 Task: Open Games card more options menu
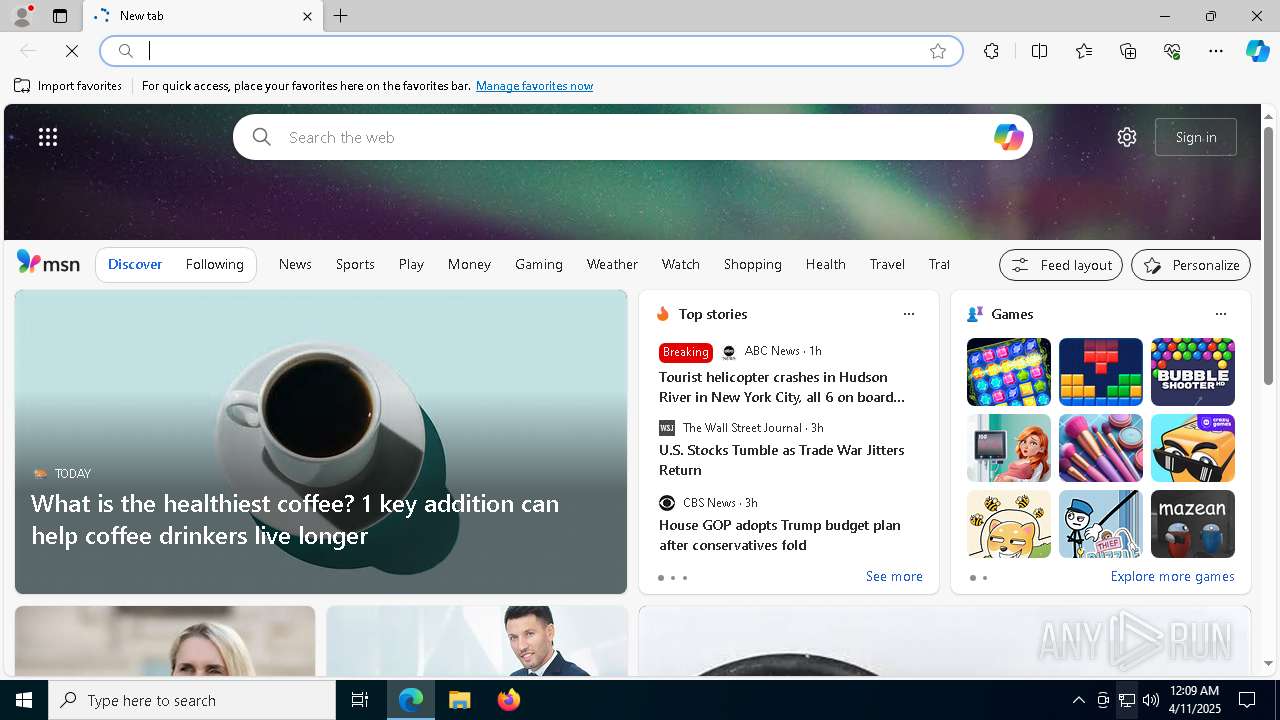point(1221,314)
